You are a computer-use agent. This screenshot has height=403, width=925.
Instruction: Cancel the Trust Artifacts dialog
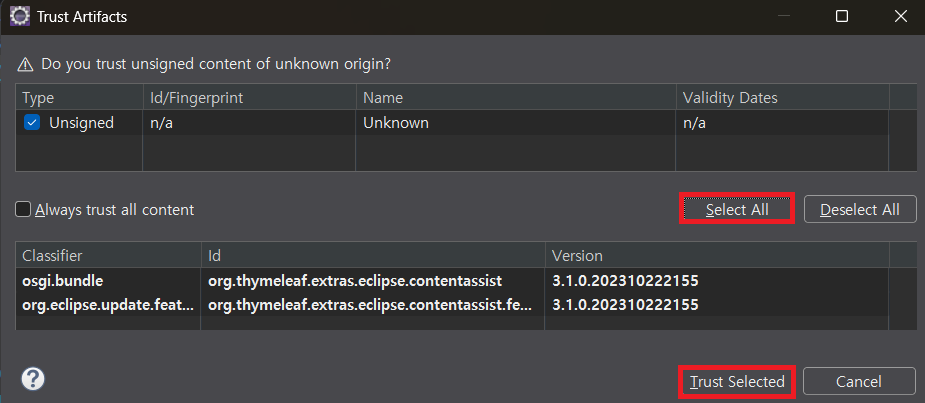[858, 382]
